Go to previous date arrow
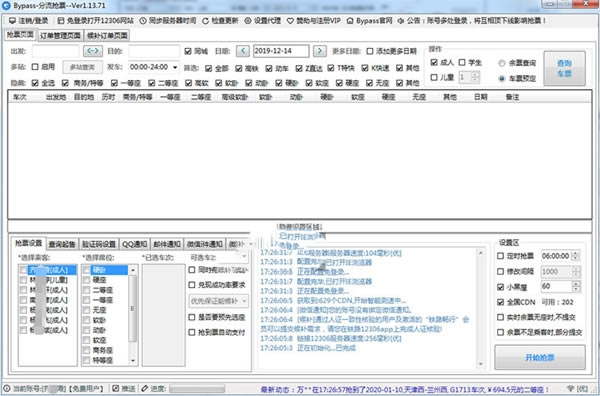The width and height of the screenshot is (600, 396). (x=243, y=51)
